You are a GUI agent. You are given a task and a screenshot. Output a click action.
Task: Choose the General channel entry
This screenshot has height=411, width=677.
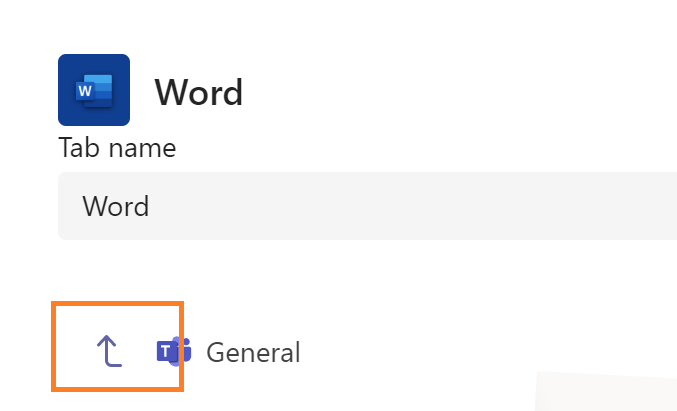(x=252, y=352)
